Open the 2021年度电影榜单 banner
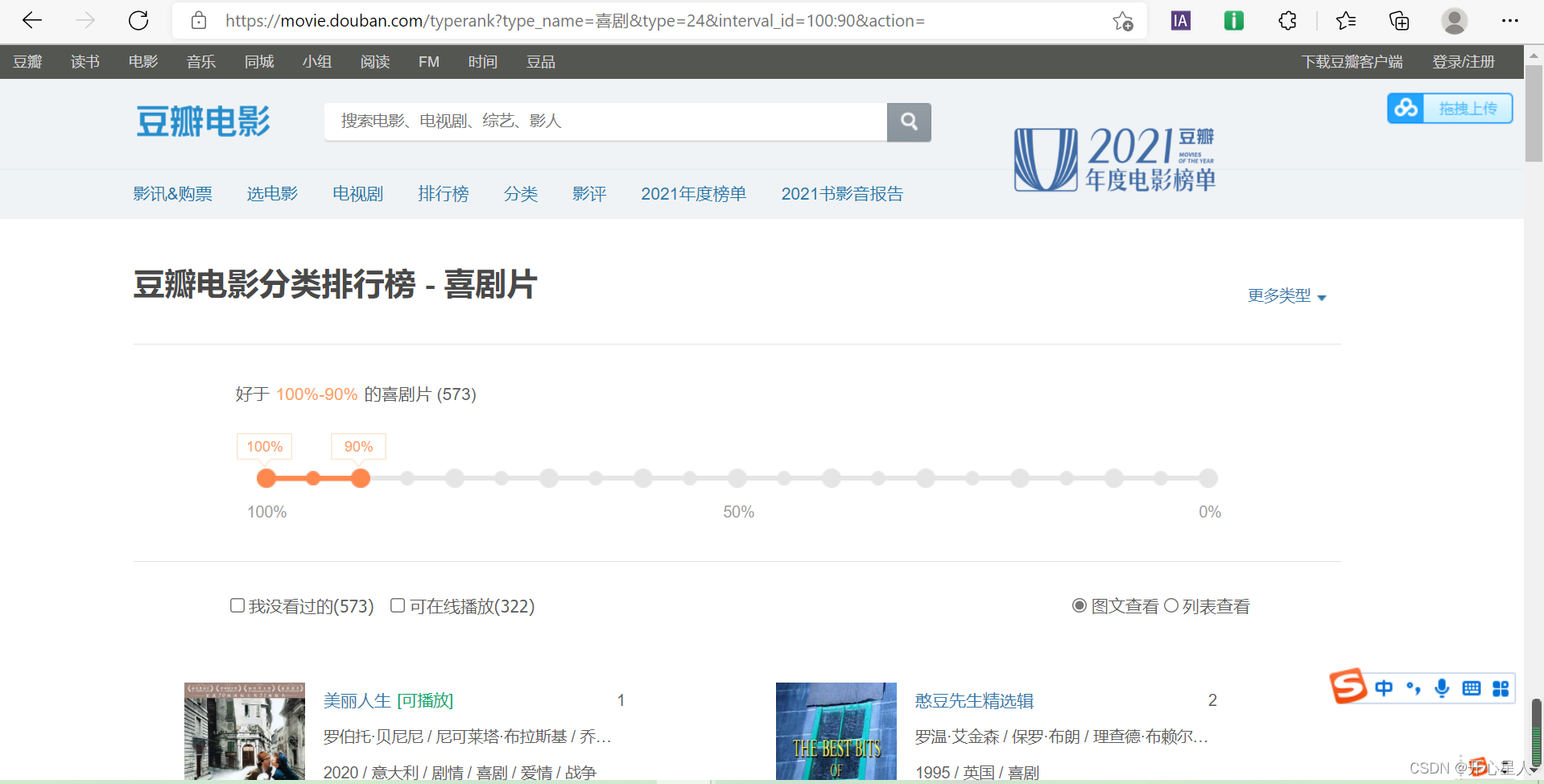The height and width of the screenshot is (784, 1544). click(x=1115, y=159)
